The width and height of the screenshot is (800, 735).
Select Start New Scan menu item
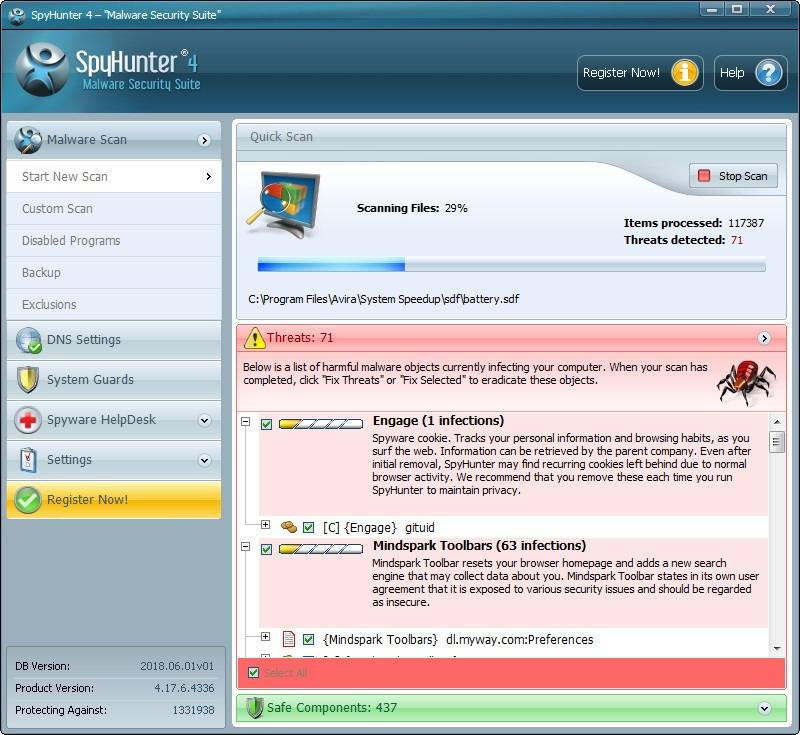pos(114,176)
